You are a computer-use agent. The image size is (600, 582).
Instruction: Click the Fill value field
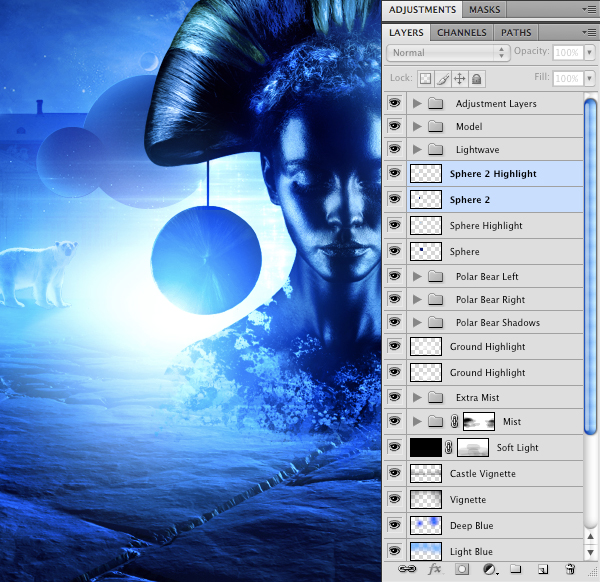click(x=567, y=78)
